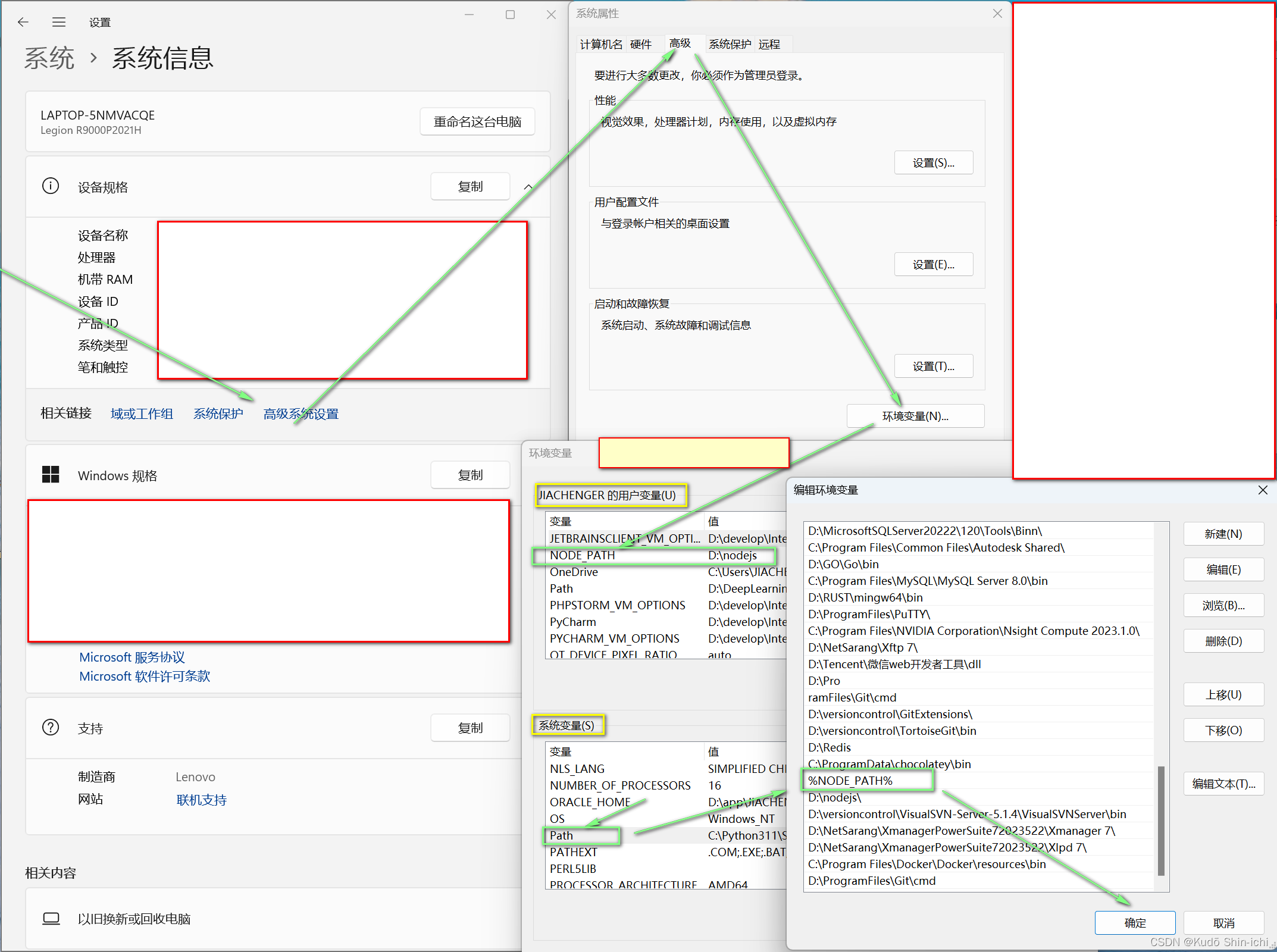Open the 域或工作组 link

coord(142,414)
